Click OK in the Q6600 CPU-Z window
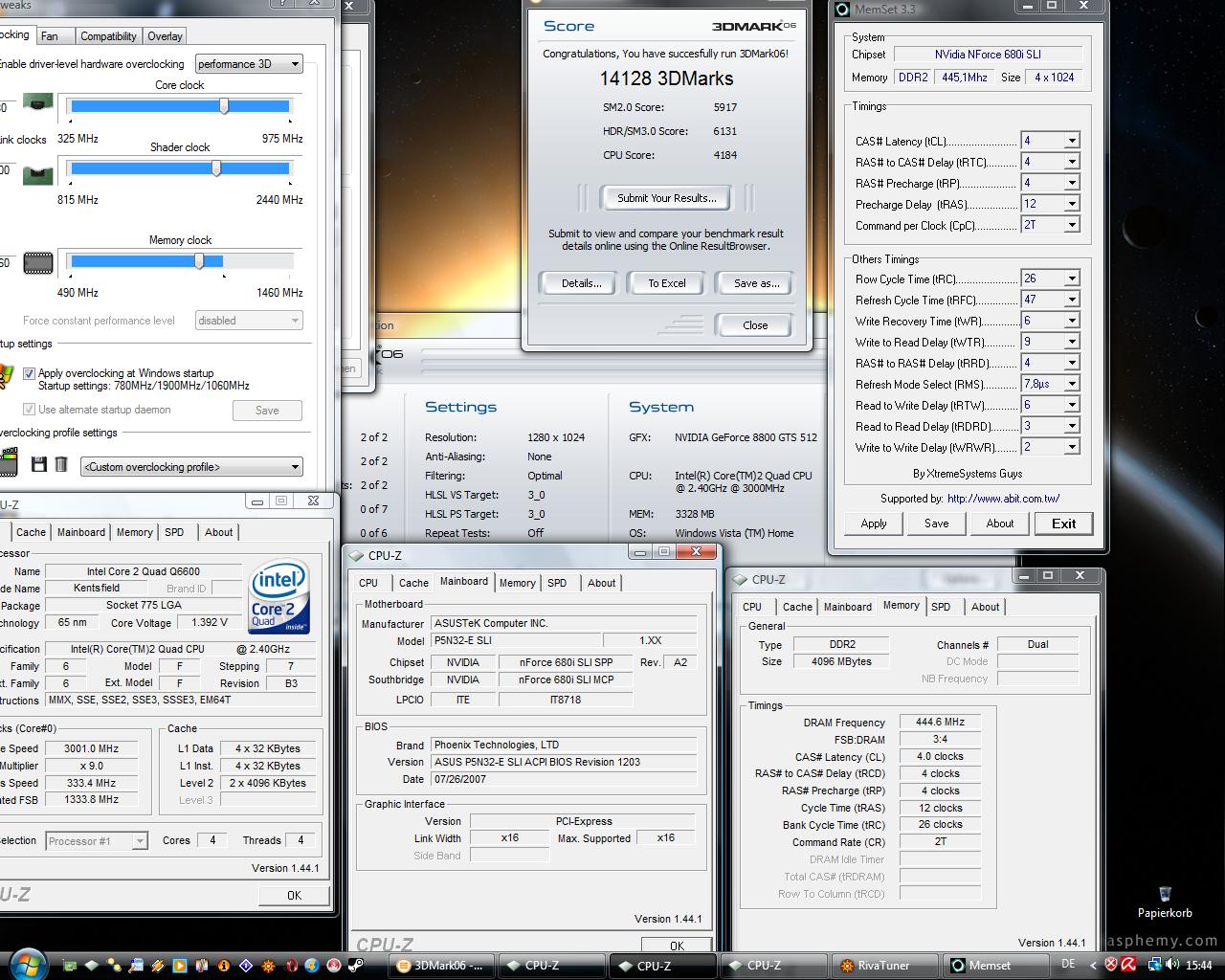1225x980 pixels. tap(294, 896)
